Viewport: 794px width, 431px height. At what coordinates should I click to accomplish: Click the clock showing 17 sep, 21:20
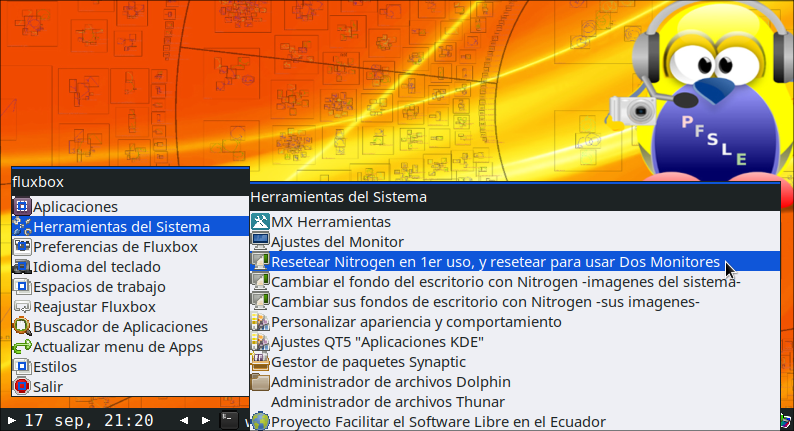(89, 420)
